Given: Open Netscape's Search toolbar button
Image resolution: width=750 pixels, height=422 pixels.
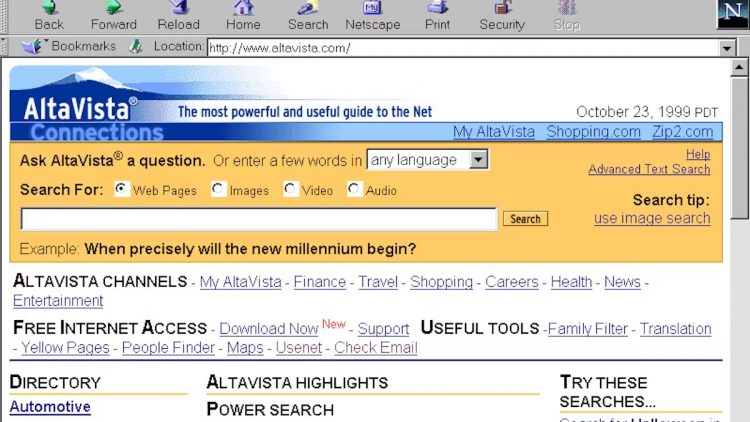Looking at the screenshot, I should [308, 15].
